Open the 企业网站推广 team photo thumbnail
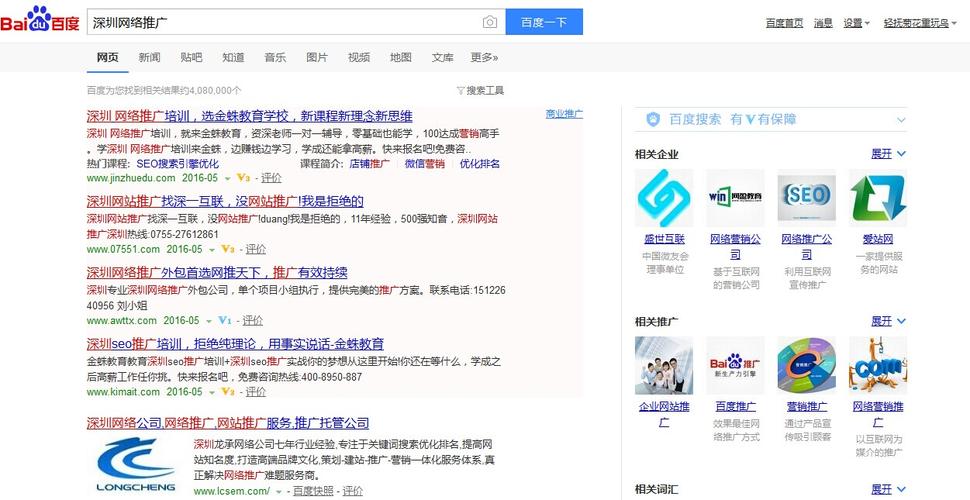The height and width of the screenshot is (500, 970). point(664,366)
